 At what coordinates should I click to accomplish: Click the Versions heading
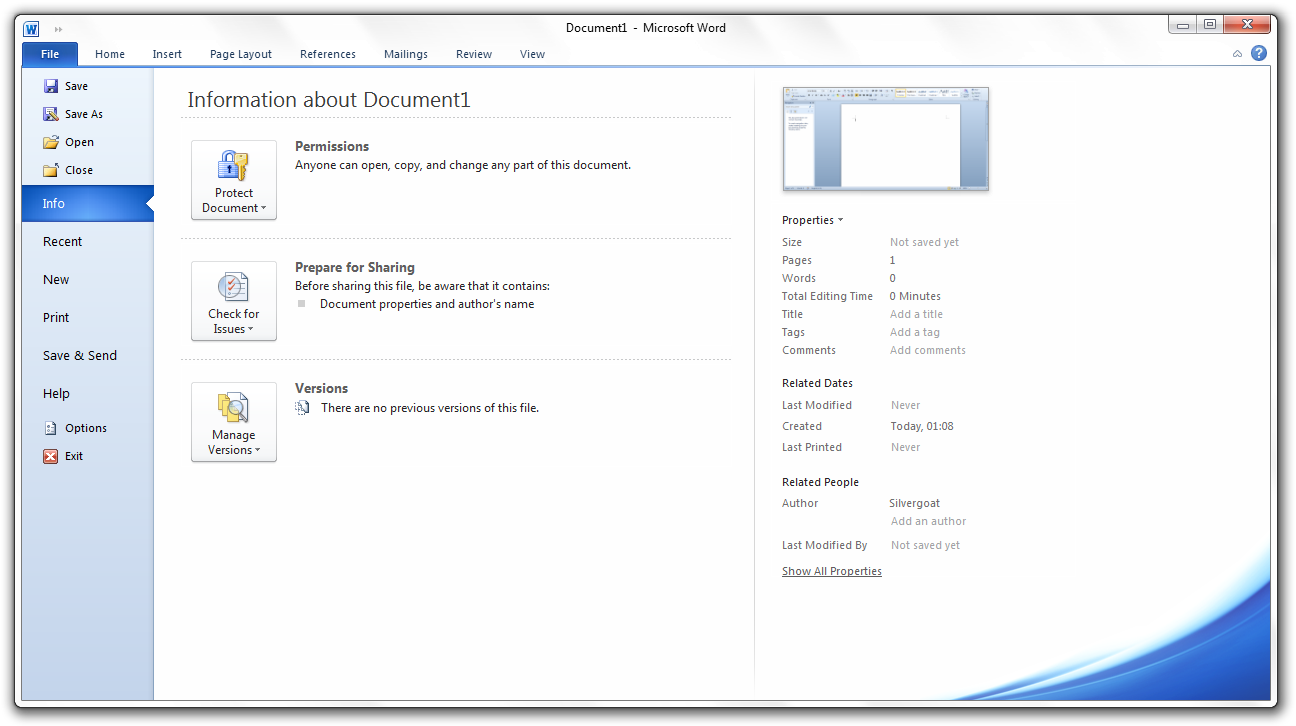[x=322, y=389]
